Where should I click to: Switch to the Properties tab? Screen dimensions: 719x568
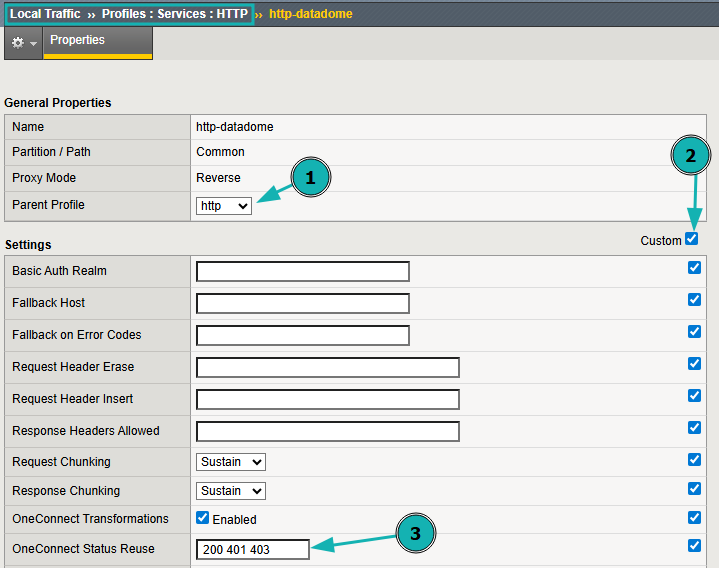[x=98, y=43]
